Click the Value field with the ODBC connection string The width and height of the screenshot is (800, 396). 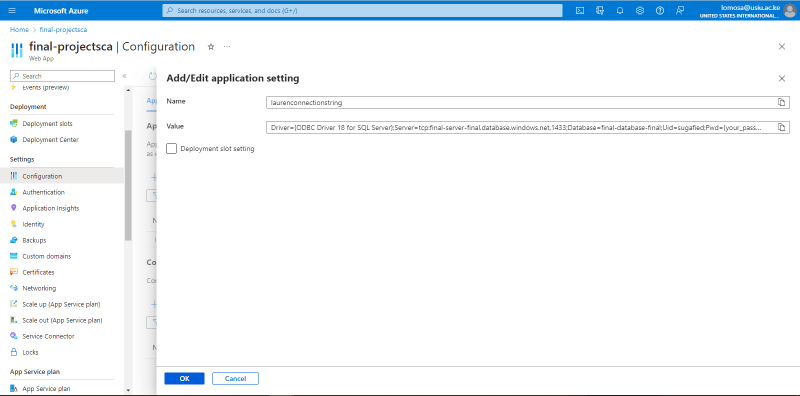point(528,127)
